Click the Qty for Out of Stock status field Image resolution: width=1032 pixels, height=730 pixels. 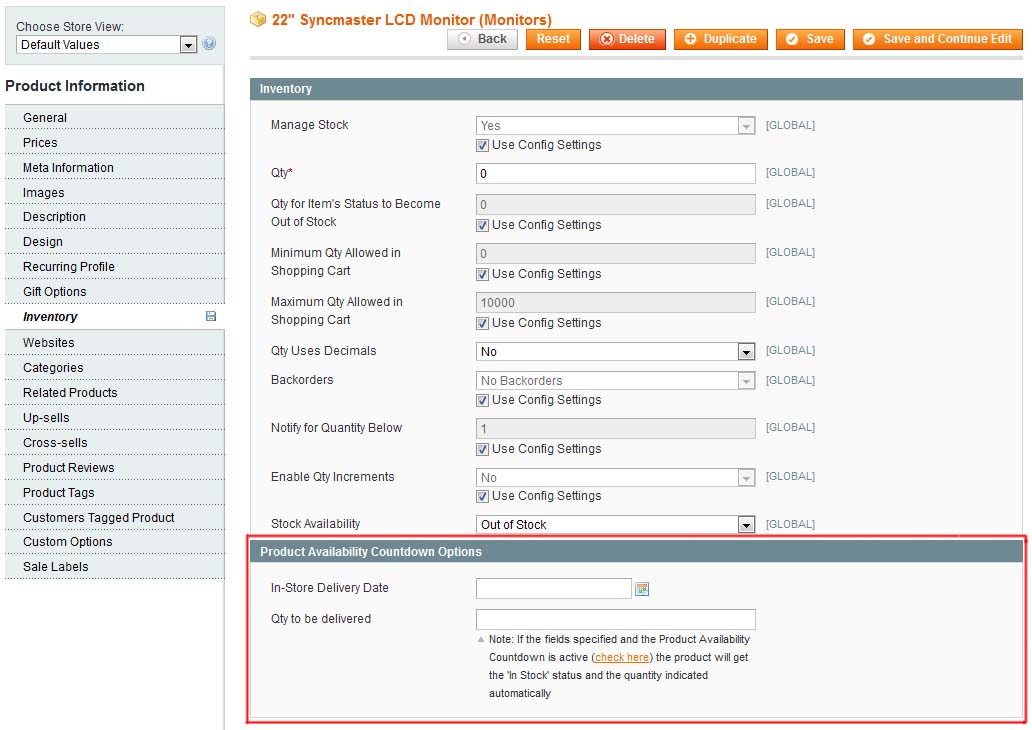[615, 205]
